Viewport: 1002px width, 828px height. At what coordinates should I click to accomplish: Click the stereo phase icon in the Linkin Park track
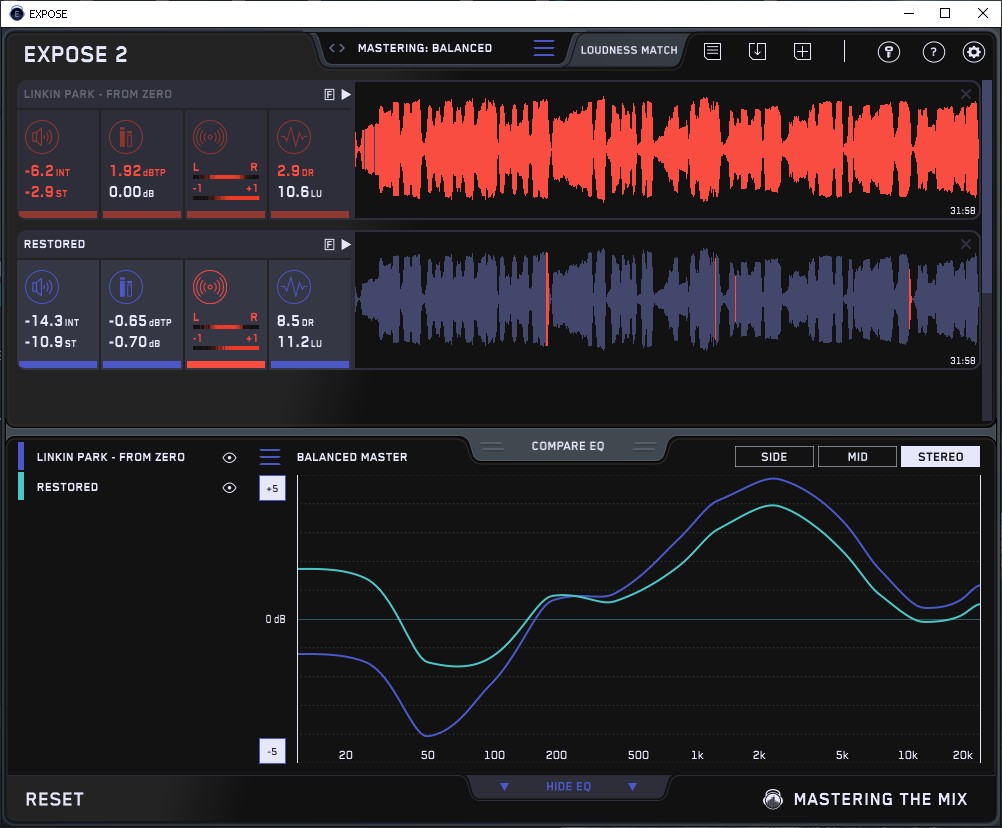[210, 137]
